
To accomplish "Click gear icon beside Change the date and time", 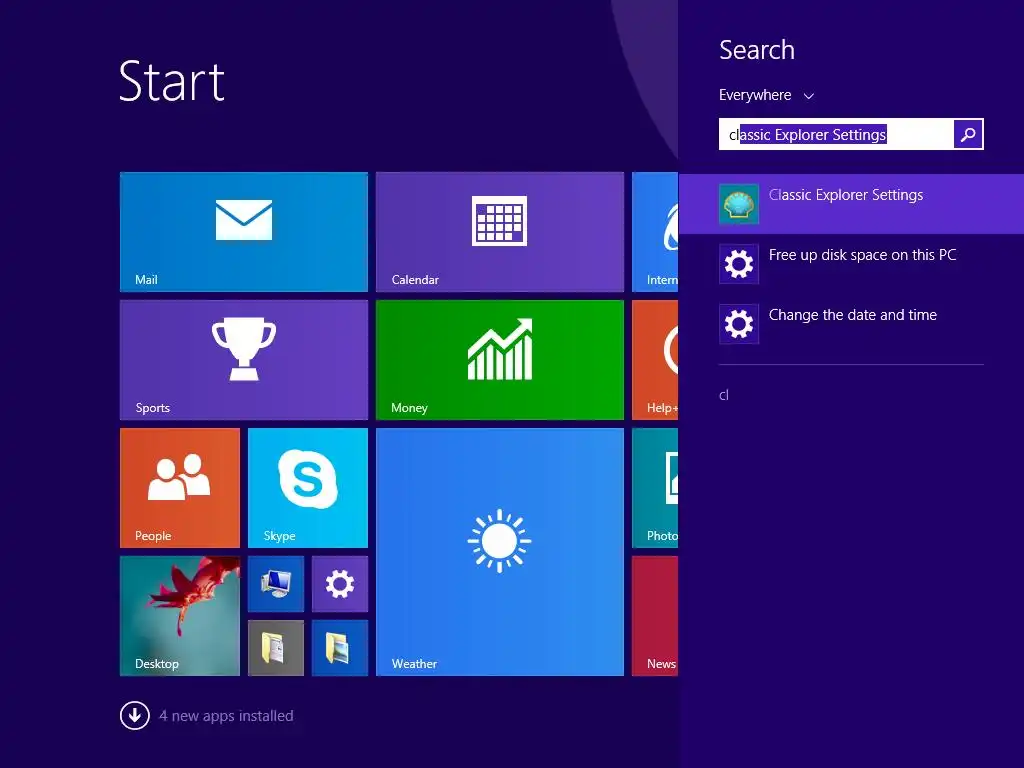I will tap(739, 324).
